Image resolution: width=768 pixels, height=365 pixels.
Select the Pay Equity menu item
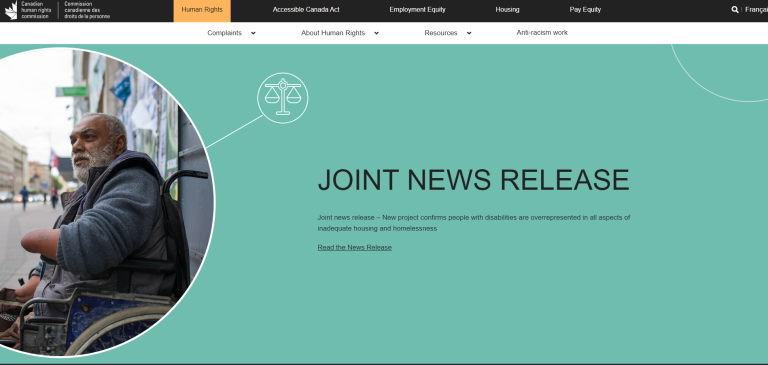point(585,10)
